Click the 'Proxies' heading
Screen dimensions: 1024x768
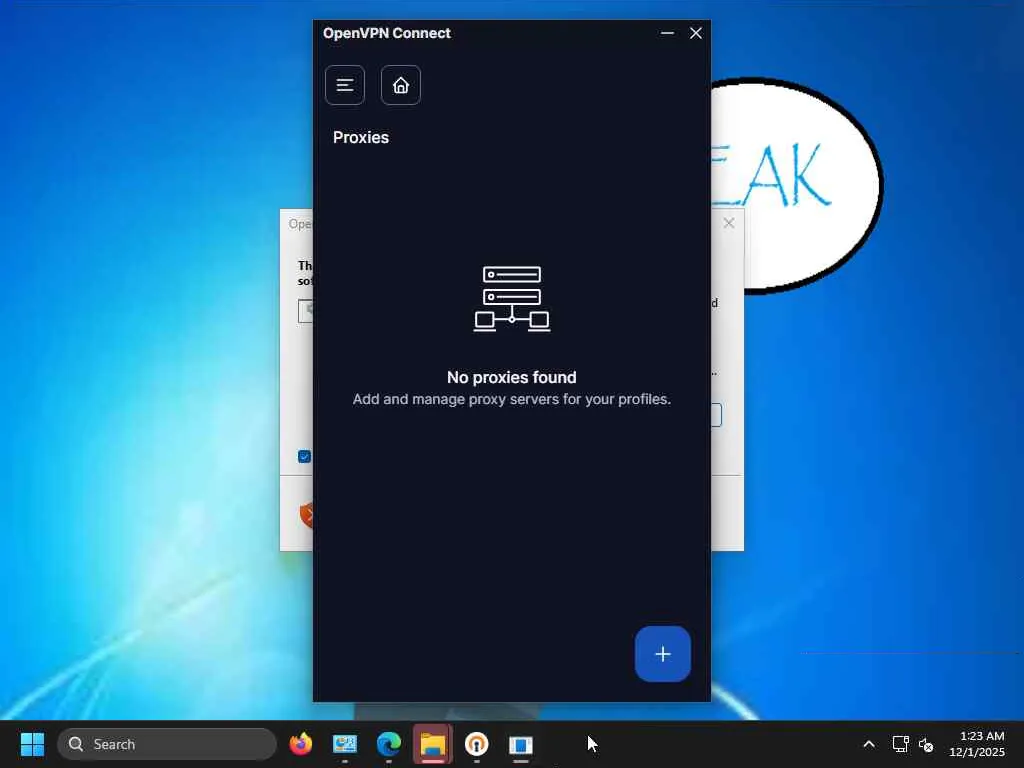tap(360, 137)
